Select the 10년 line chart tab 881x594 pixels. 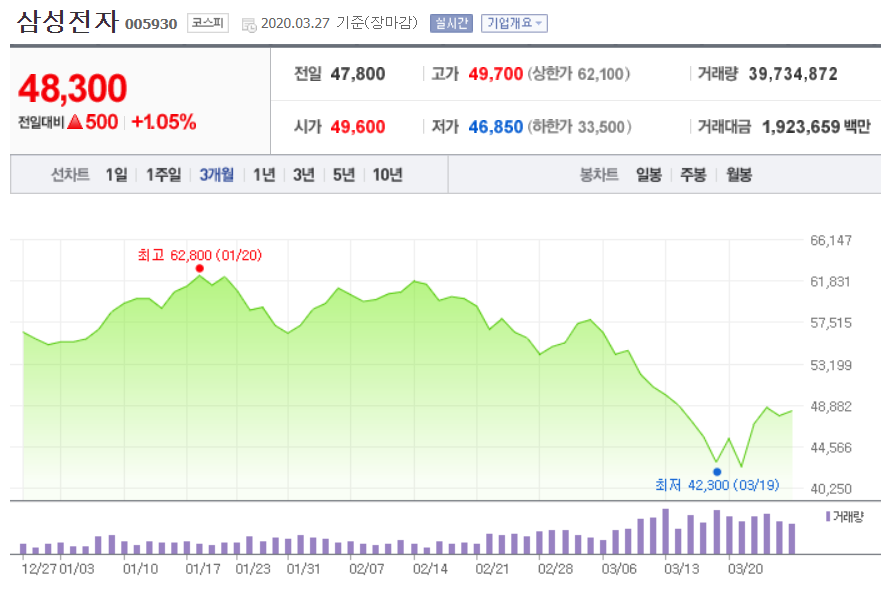pyautogui.click(x=387, y=175)
